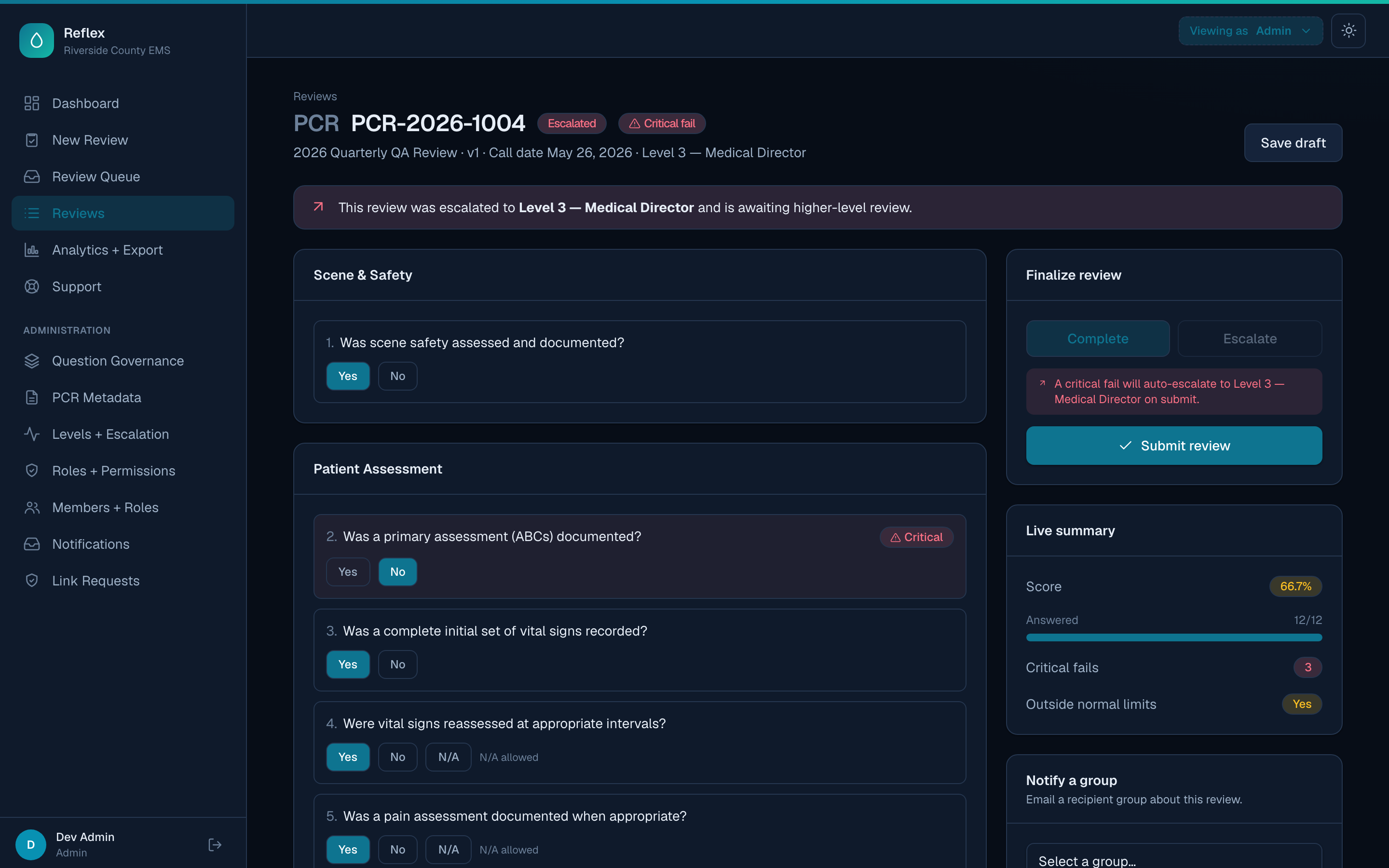Click the Question Governance layers icon
The image size is (1389, 868).
tap(31, 361)
